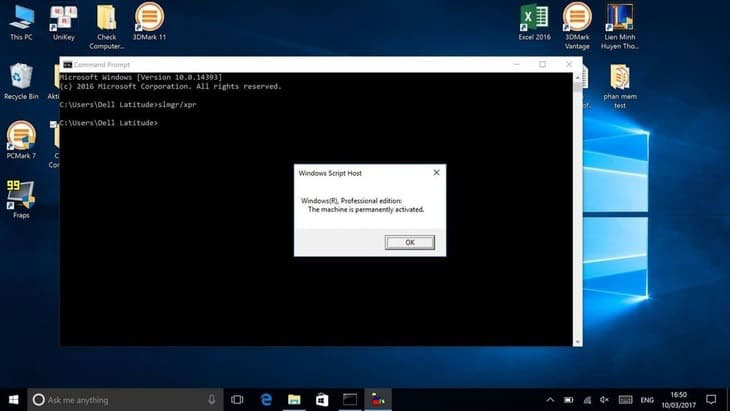This screenshot has width=730, height=411.
Task: Click the 'slmgr/xpr' command line text
Action: (177, 105)
